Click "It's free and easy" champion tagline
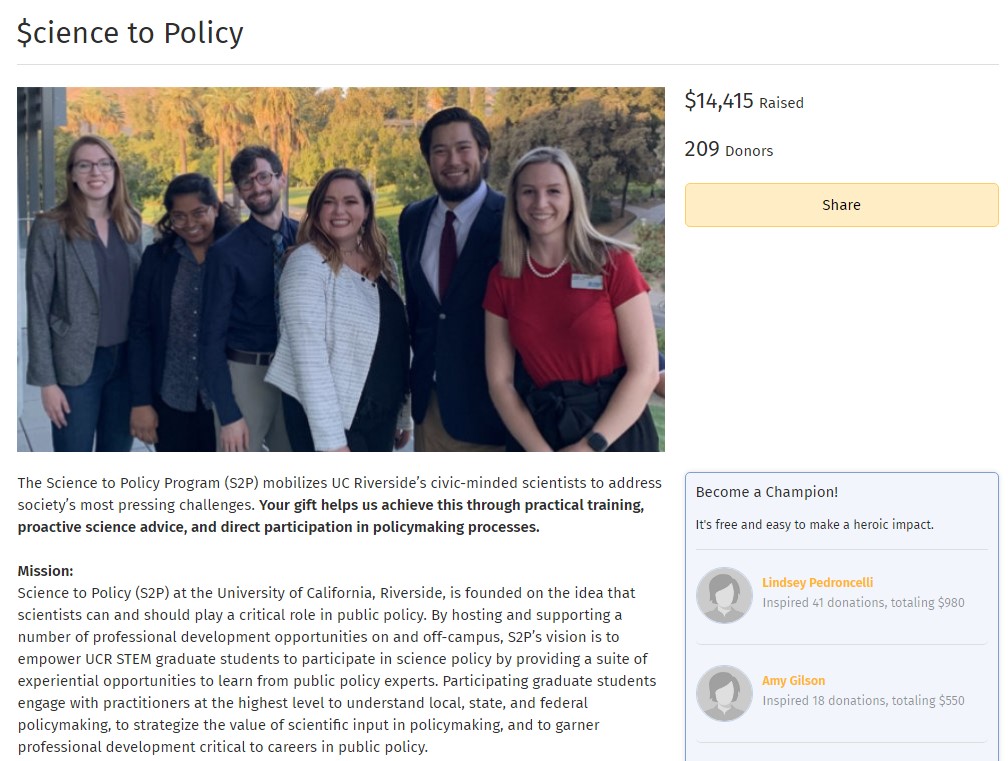Screen dimensions: 1008x761 pos(815,525)
